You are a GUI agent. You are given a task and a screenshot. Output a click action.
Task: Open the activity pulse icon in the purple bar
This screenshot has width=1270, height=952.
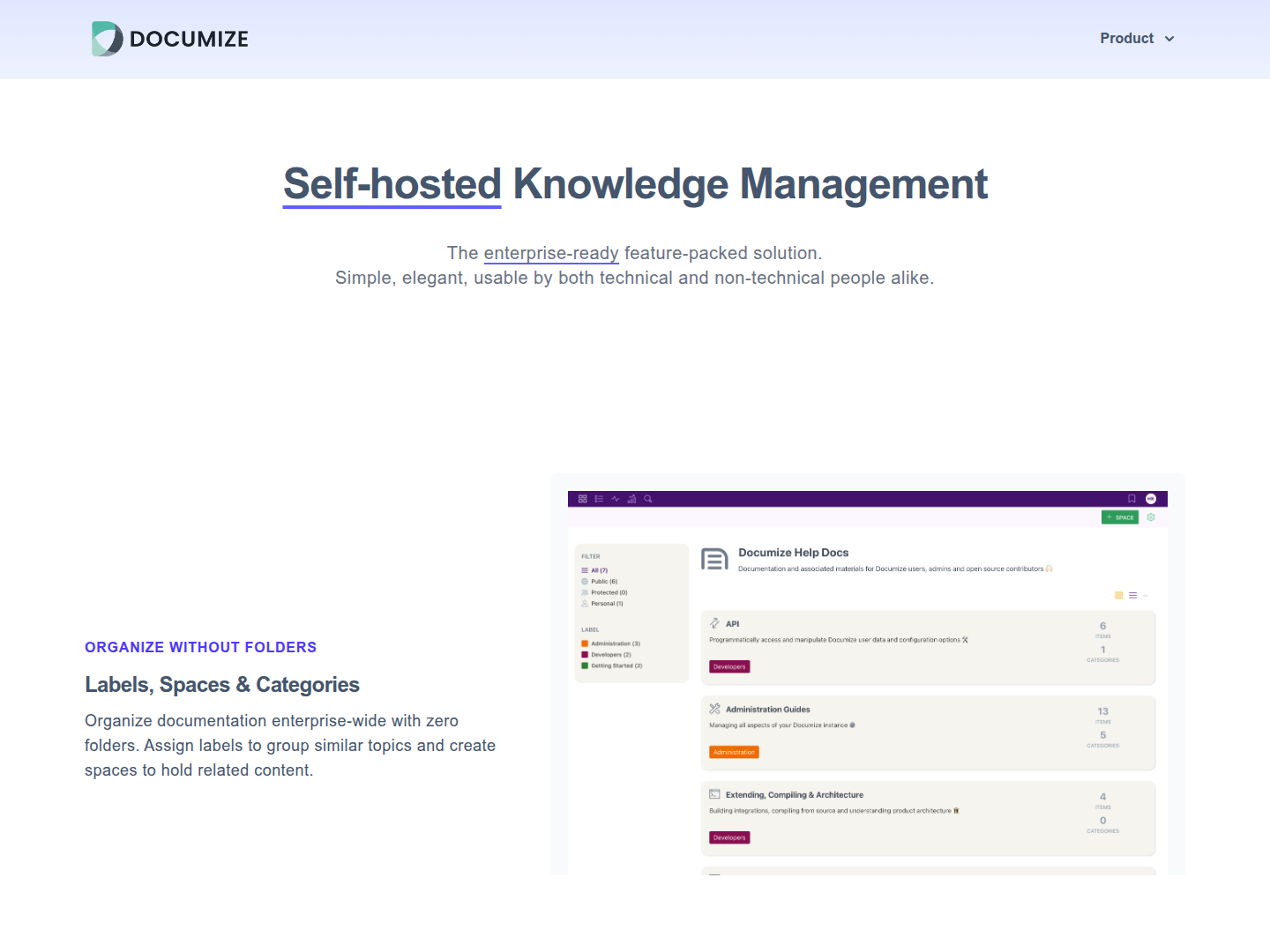click(616, 499)
